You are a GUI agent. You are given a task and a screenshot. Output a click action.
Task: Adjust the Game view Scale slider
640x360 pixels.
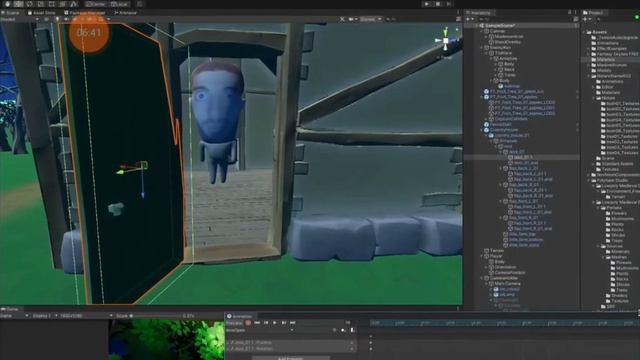(157, 316)
